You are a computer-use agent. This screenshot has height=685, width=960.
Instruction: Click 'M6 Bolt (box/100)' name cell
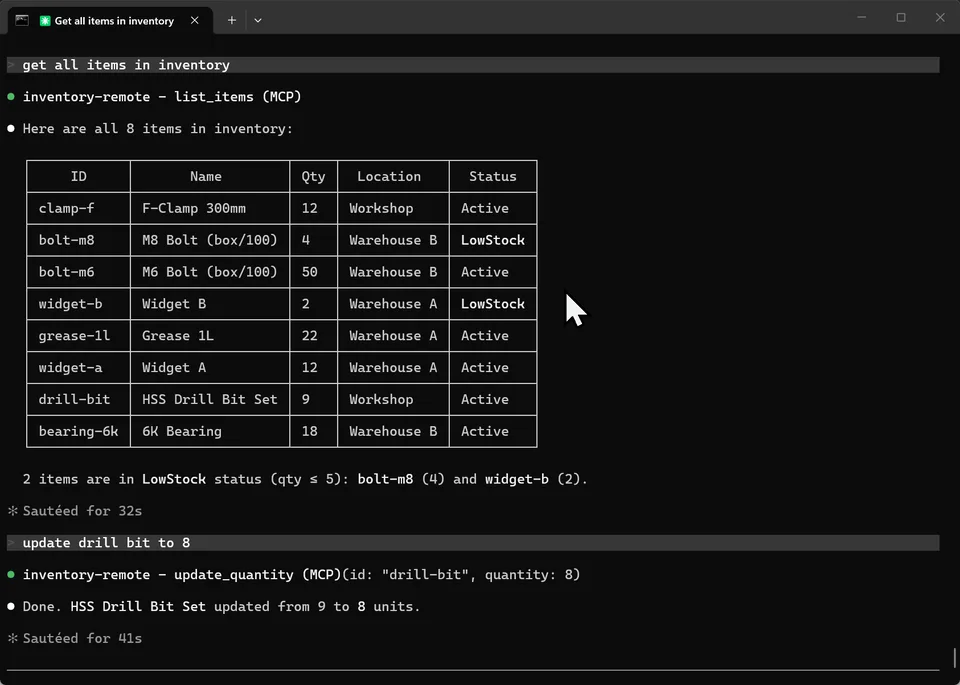pyautogui.click(x=209, y=272)
